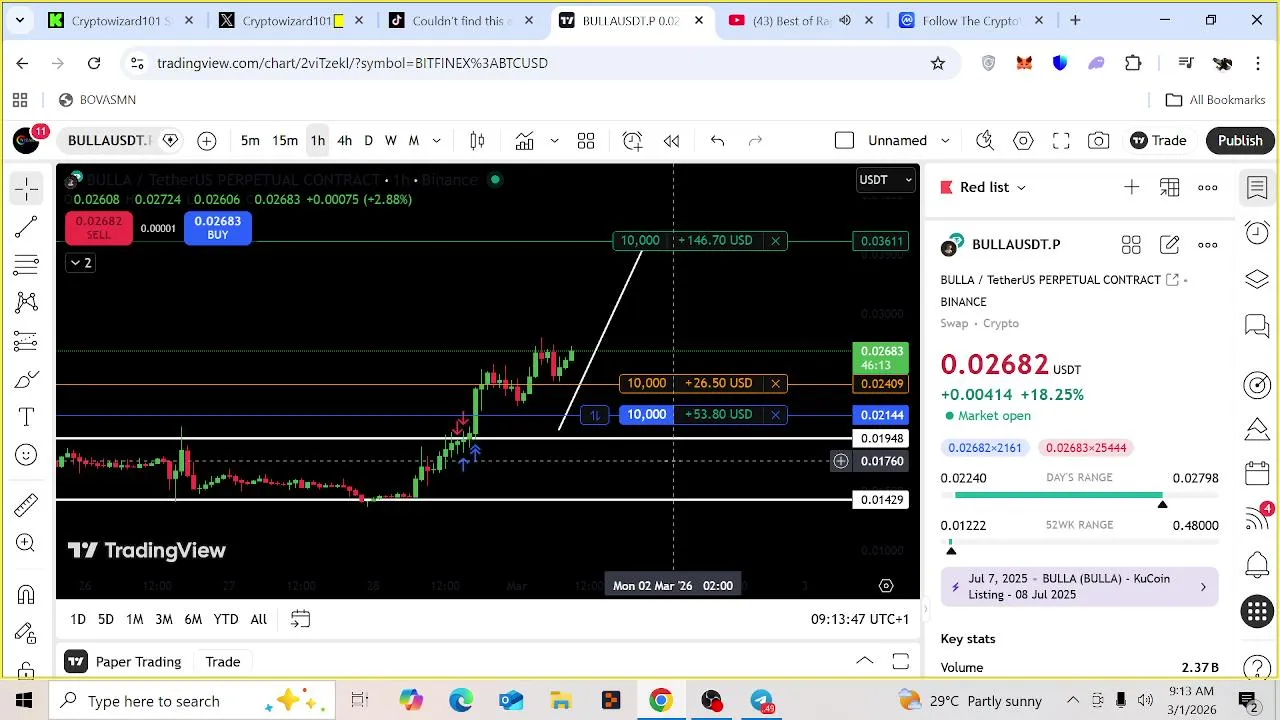Open the chats panel in right sidebar

coord(1257,325)
